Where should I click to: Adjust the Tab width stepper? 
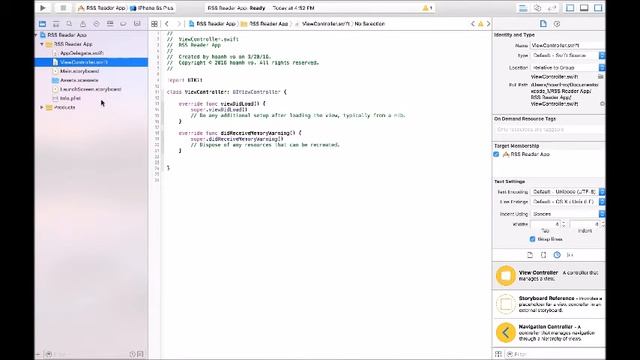pyautogui.click(x=564, y=224)
